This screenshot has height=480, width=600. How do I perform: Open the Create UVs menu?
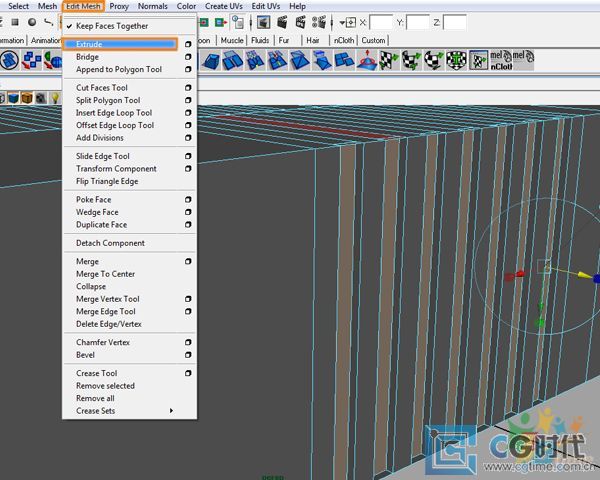[224, 7]
